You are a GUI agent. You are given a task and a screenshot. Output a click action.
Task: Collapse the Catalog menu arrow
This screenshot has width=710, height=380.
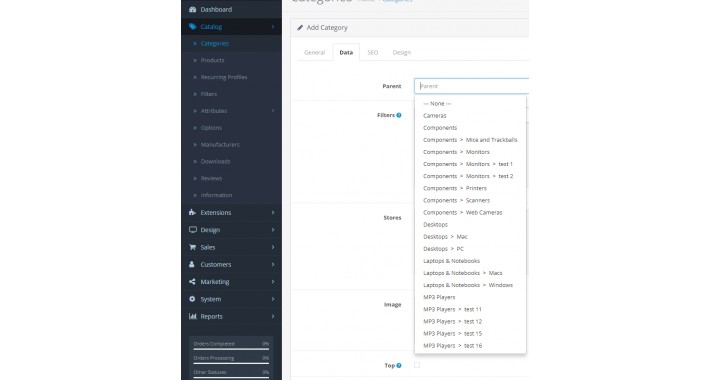pos(273,27)
